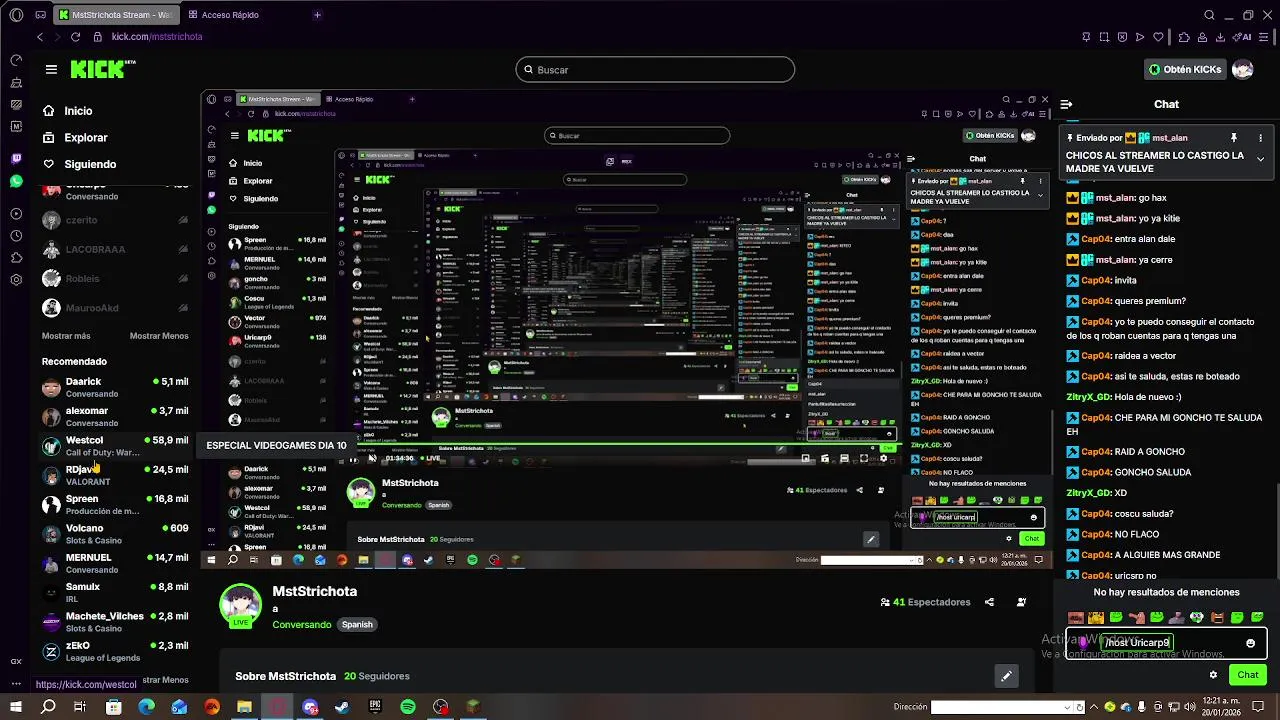Screen dimensions: 1280x720
Task: Open the browser sidebar settings gear
Action: [16, 280]
